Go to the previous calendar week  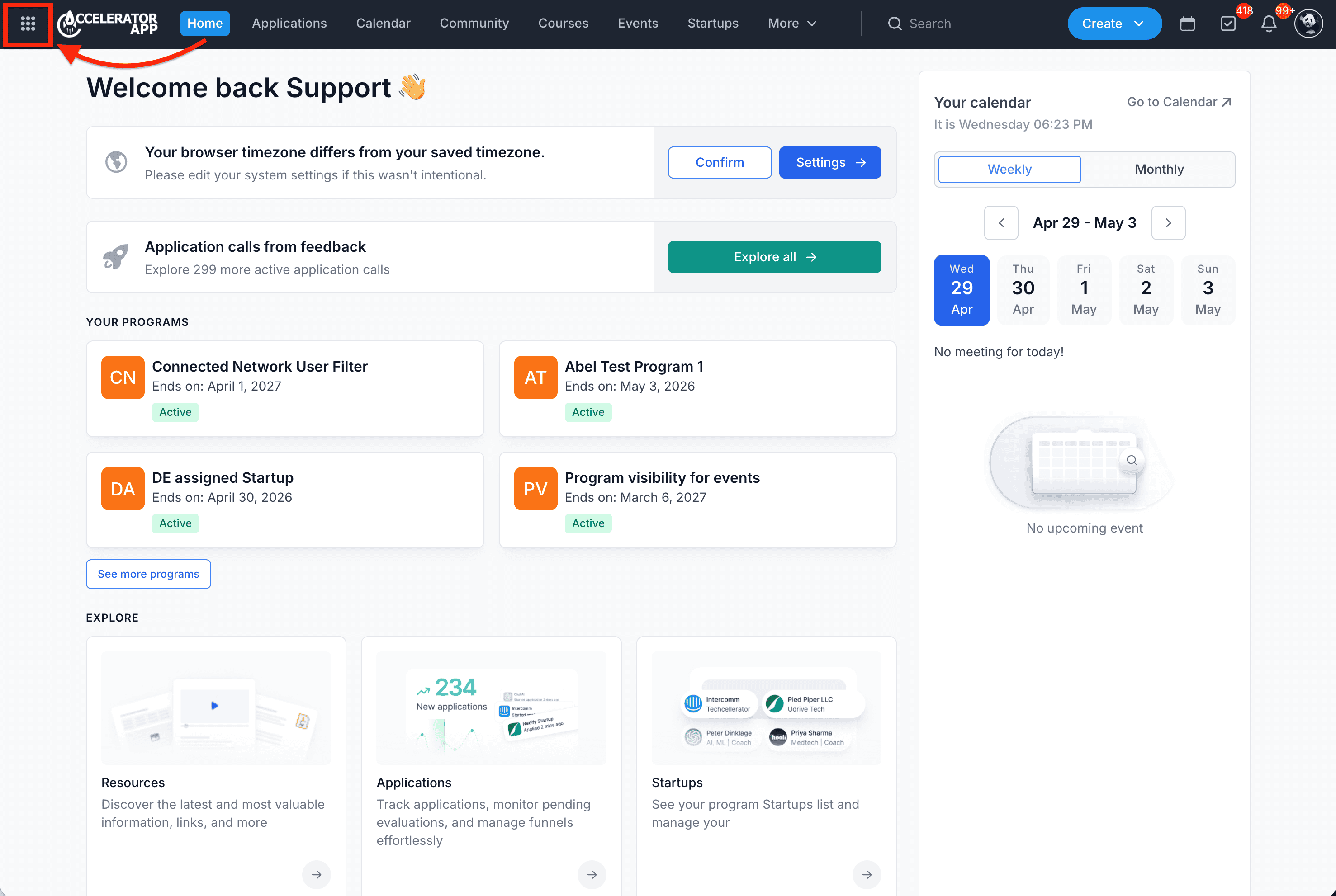pyautogui.click(x=1000, y=223)
